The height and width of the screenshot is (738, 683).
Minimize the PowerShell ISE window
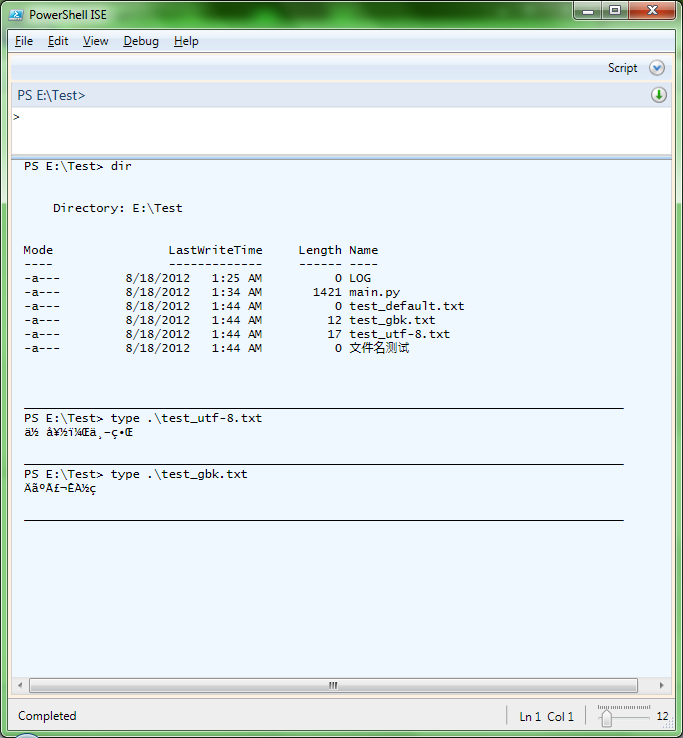click(x=588, y=10)
